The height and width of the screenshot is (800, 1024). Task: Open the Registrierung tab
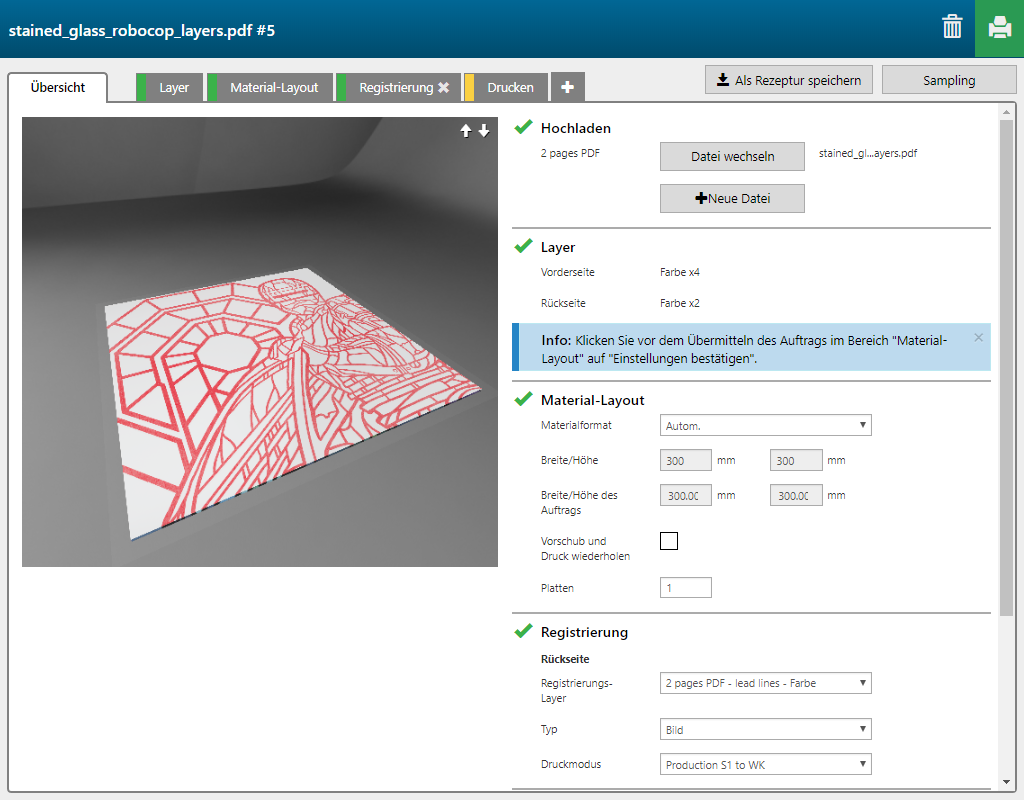pos(396,88)
